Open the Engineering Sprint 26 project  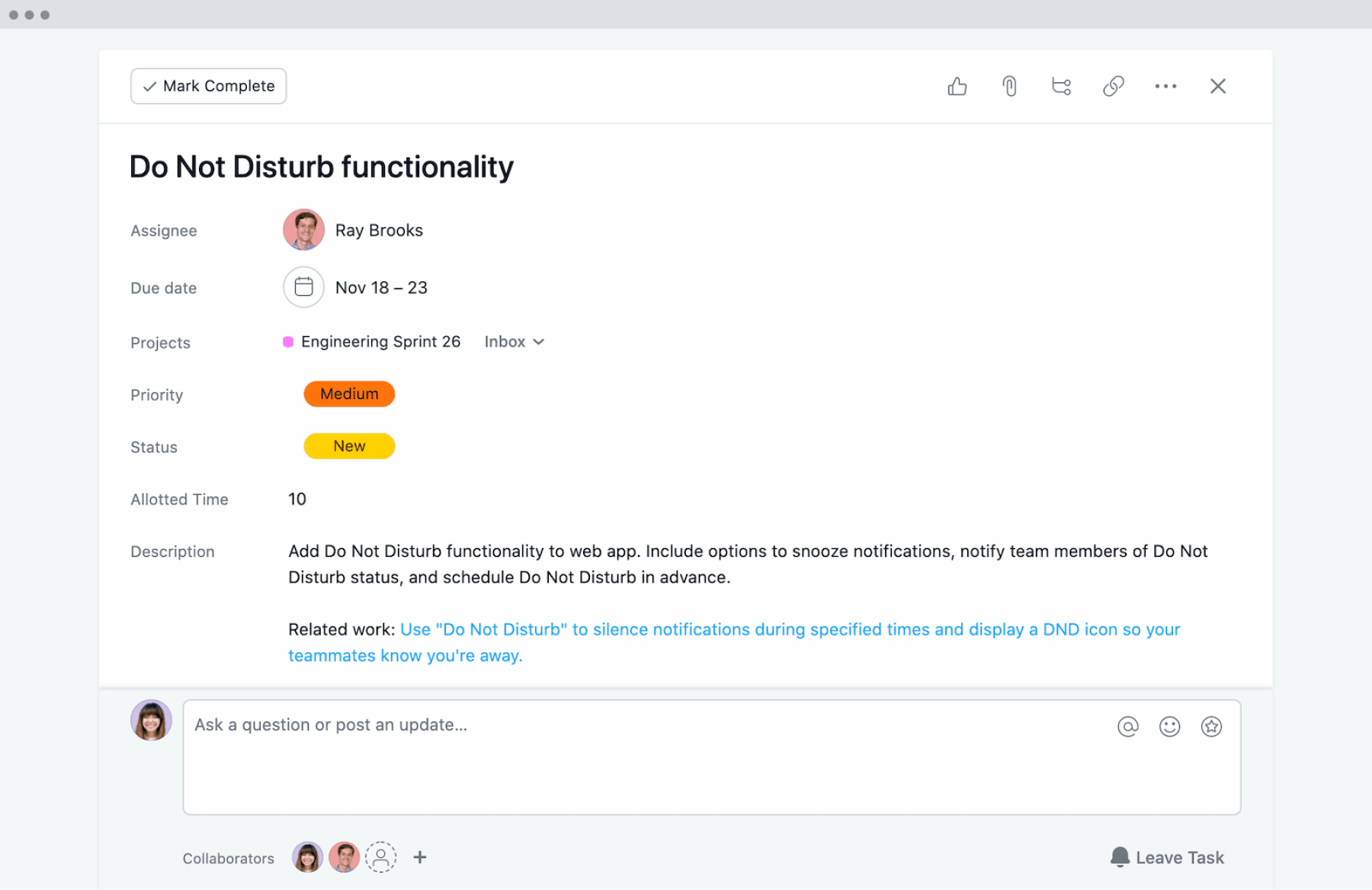380,342
